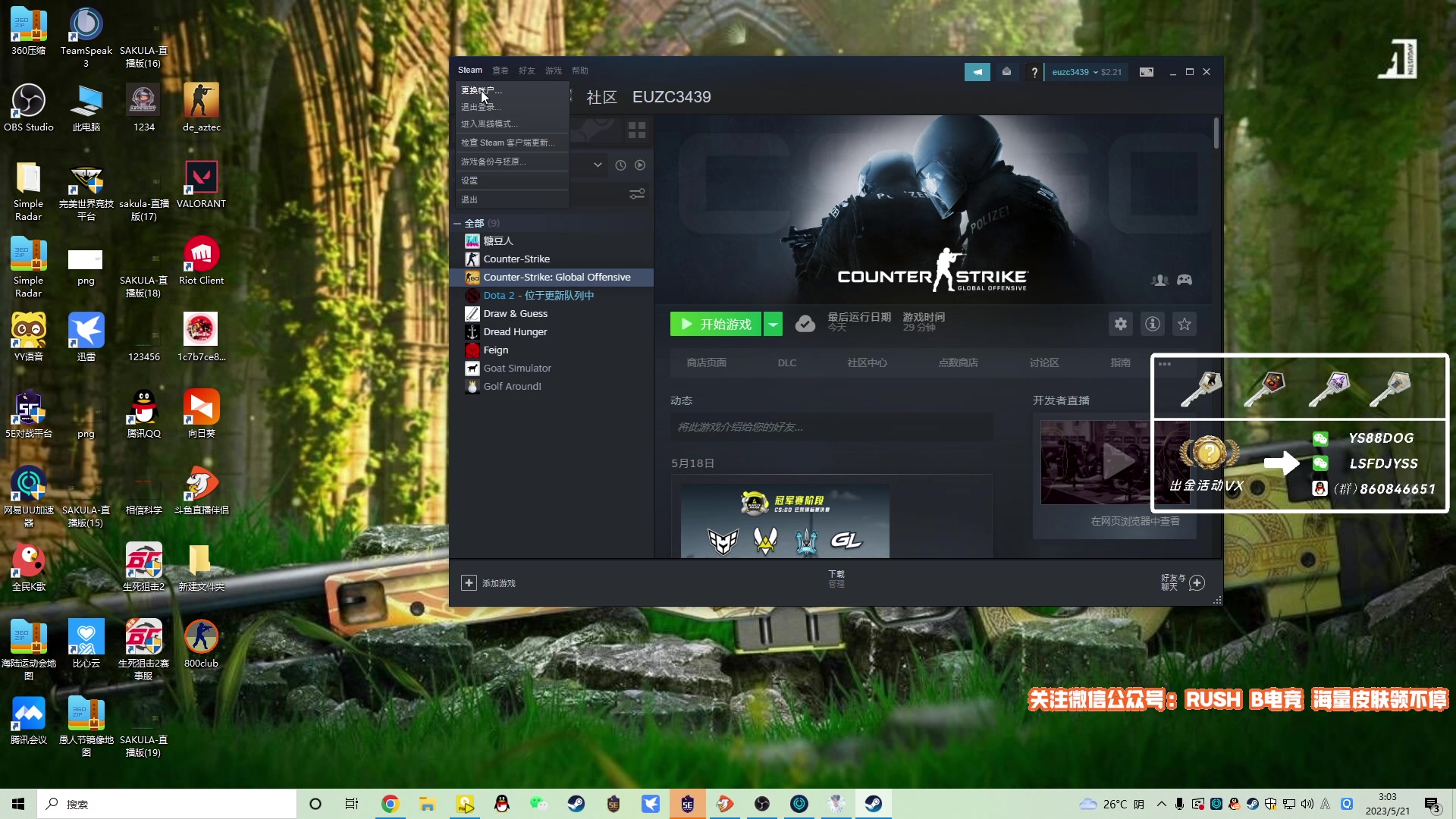Toggle favorite star for CS:GO

point(1184,325)
